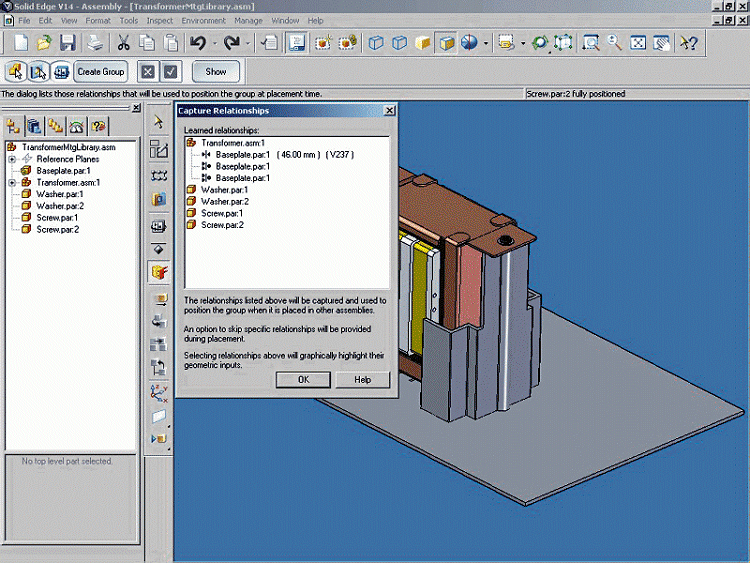Close the Capture Relationships dialog
This screenshot has height=563, width=750.
tap(389, 110)
